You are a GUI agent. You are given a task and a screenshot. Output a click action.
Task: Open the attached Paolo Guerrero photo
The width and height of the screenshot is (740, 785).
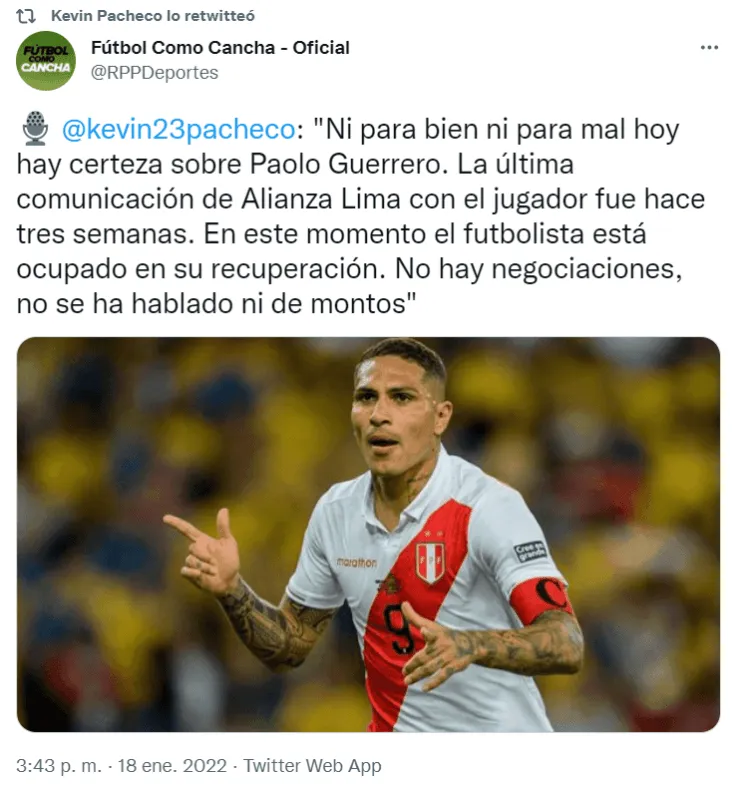click(x=368, y=534)
